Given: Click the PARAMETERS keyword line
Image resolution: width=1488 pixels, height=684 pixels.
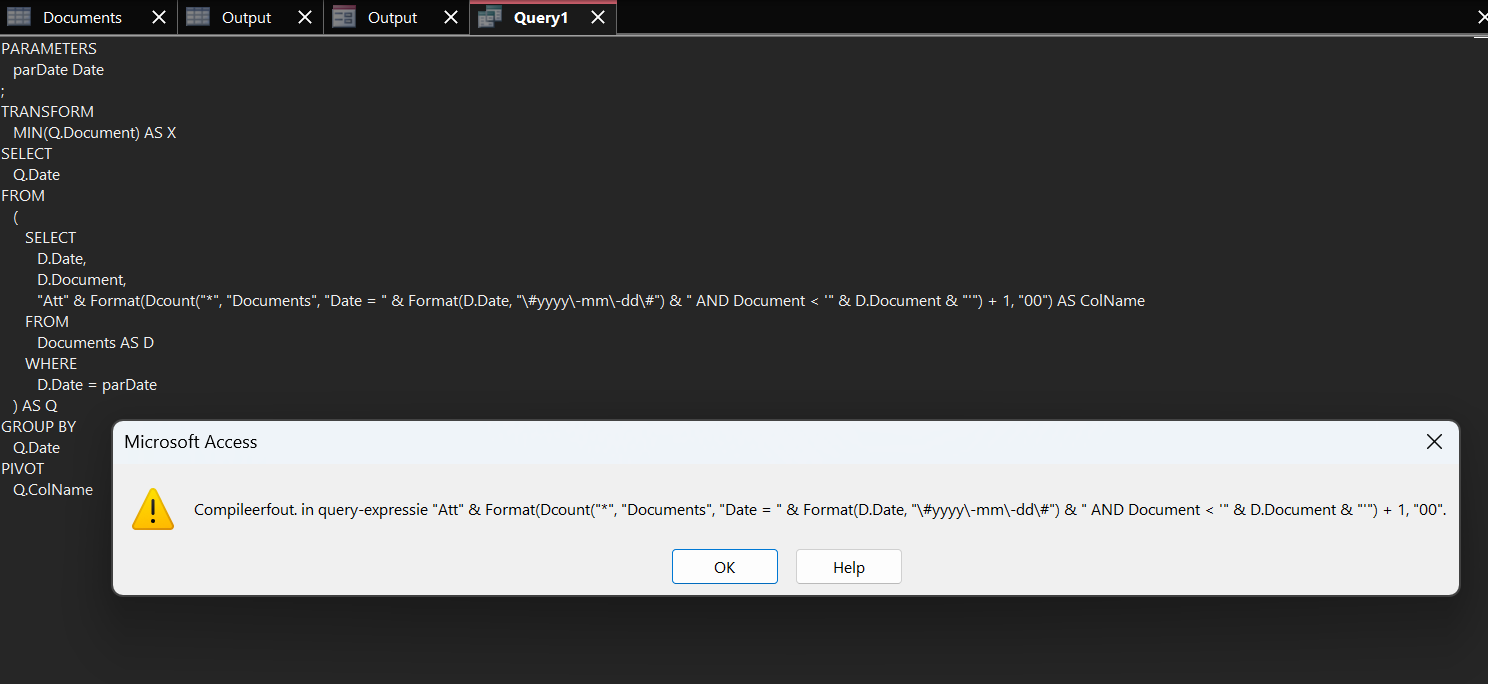Looking at the screenshot, I should tap(49, 48).
